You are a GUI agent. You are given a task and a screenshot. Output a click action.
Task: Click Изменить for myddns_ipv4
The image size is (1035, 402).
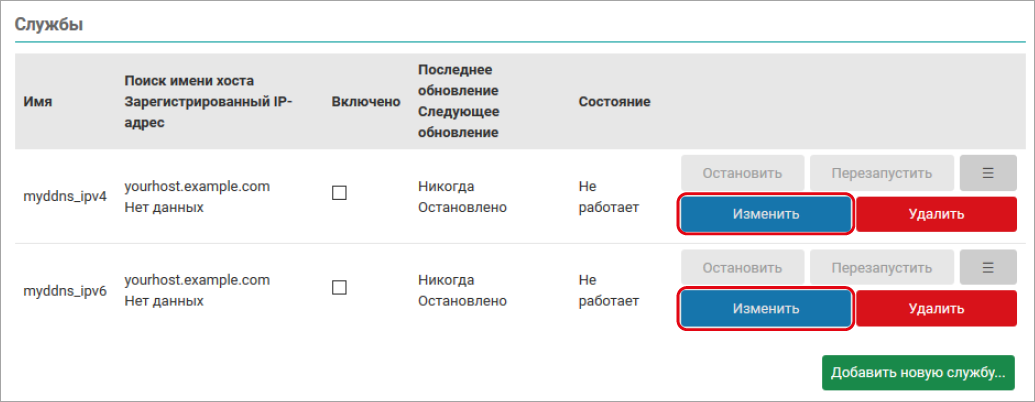point(766,214)
